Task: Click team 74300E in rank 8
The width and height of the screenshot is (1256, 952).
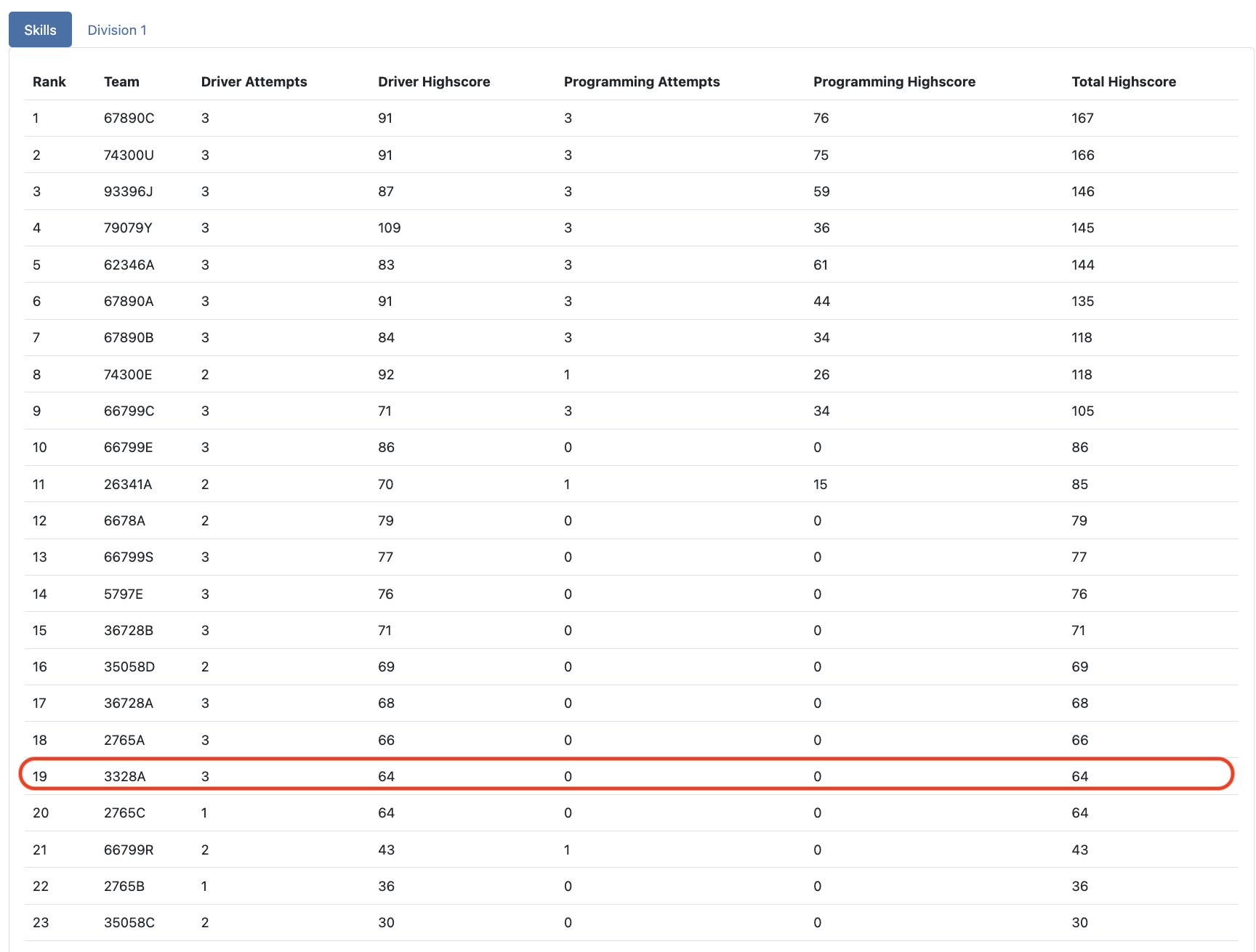Action: coord(128,375)
